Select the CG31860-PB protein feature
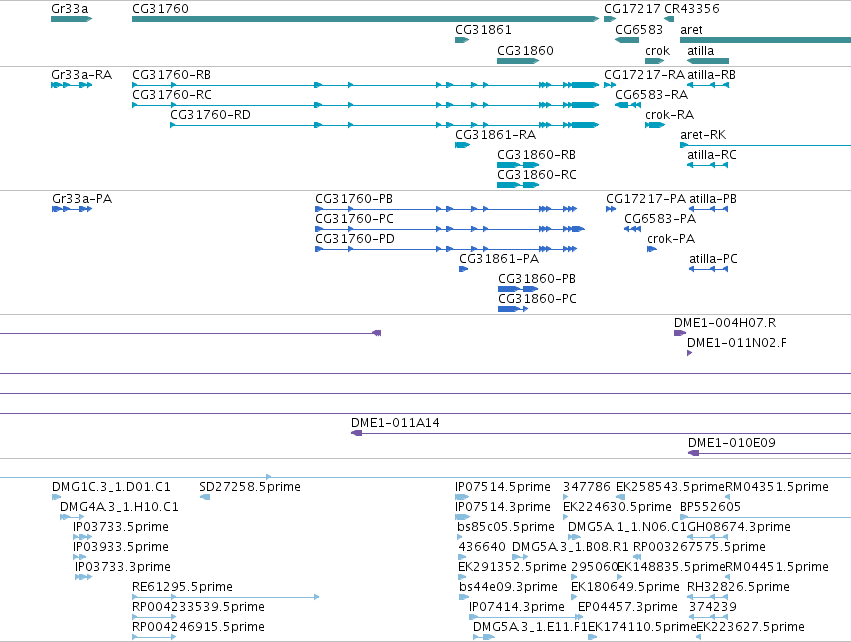The width and height of the screenshot is (851, 642). pyautogui.click(x=518, y=289)
